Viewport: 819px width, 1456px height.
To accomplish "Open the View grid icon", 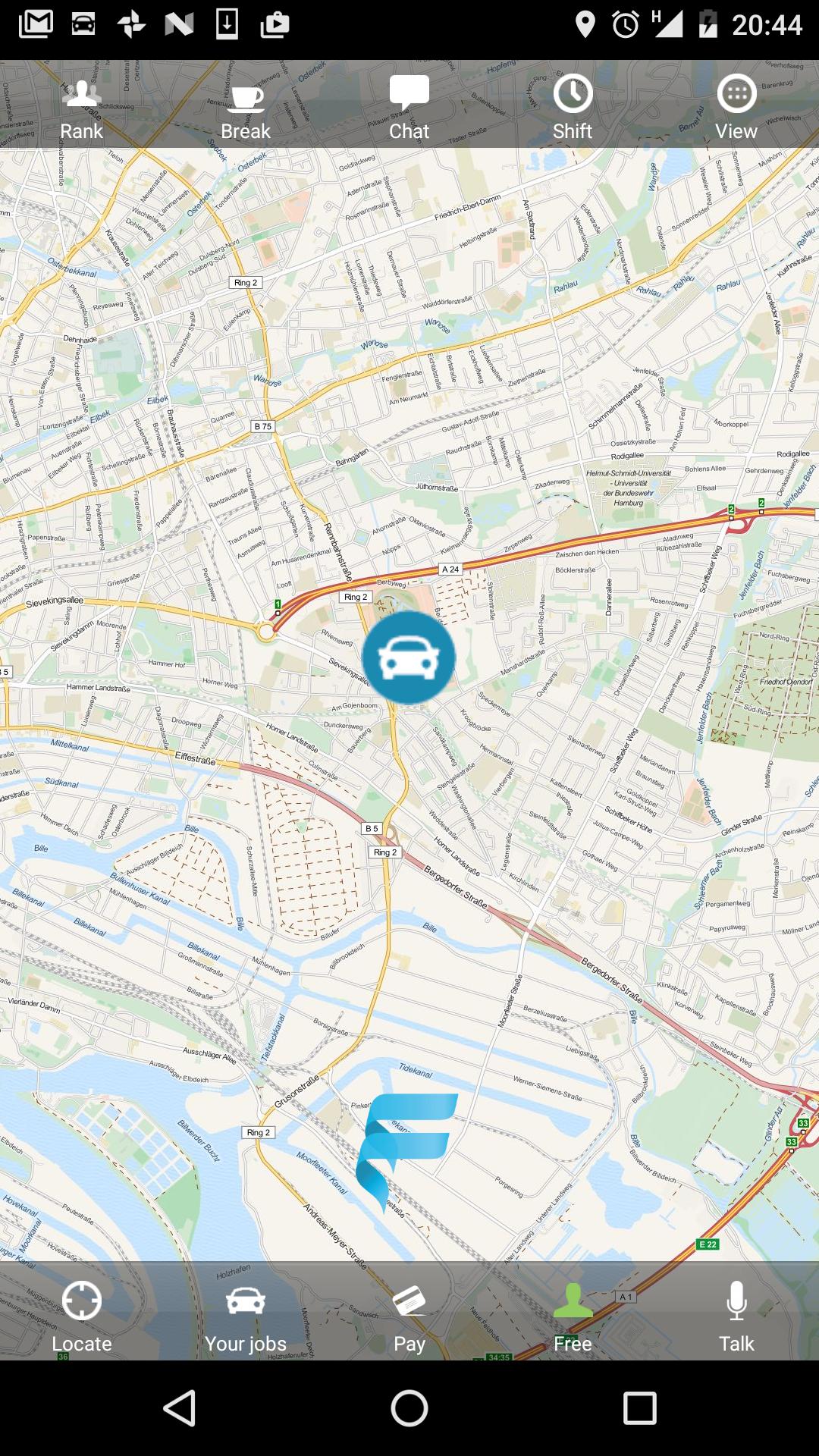I will (x=737, y=94).
